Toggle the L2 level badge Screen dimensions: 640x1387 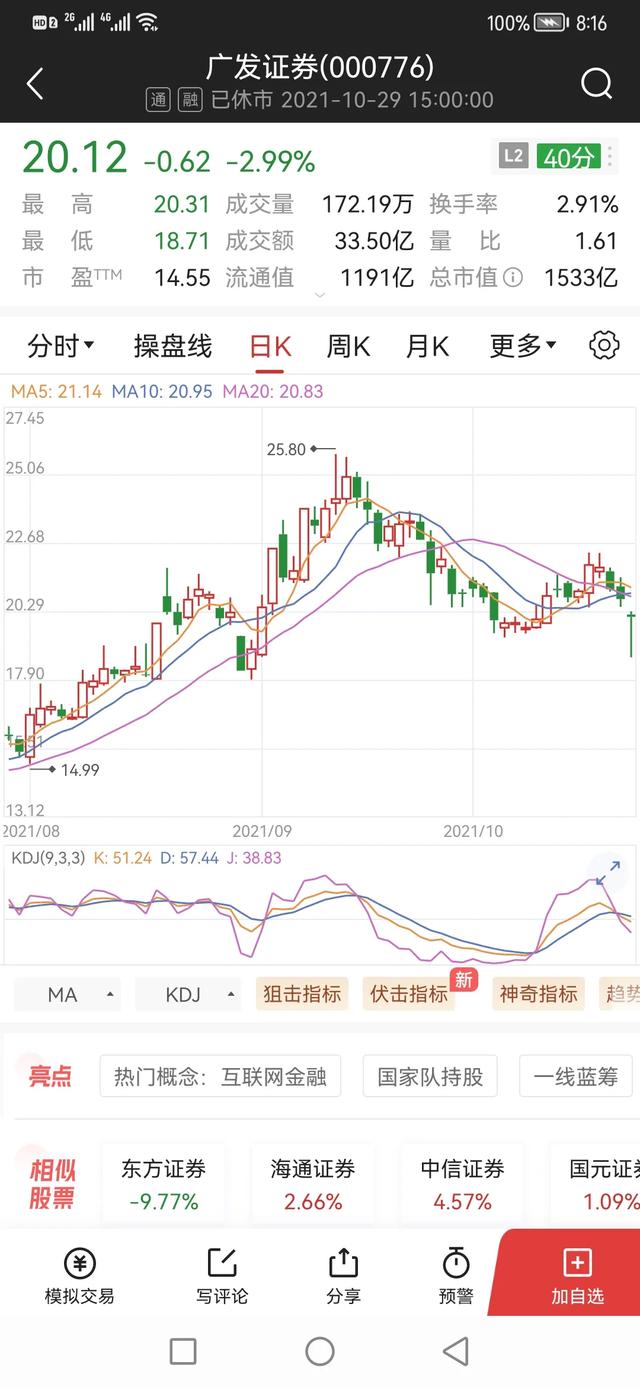[513, 157]
